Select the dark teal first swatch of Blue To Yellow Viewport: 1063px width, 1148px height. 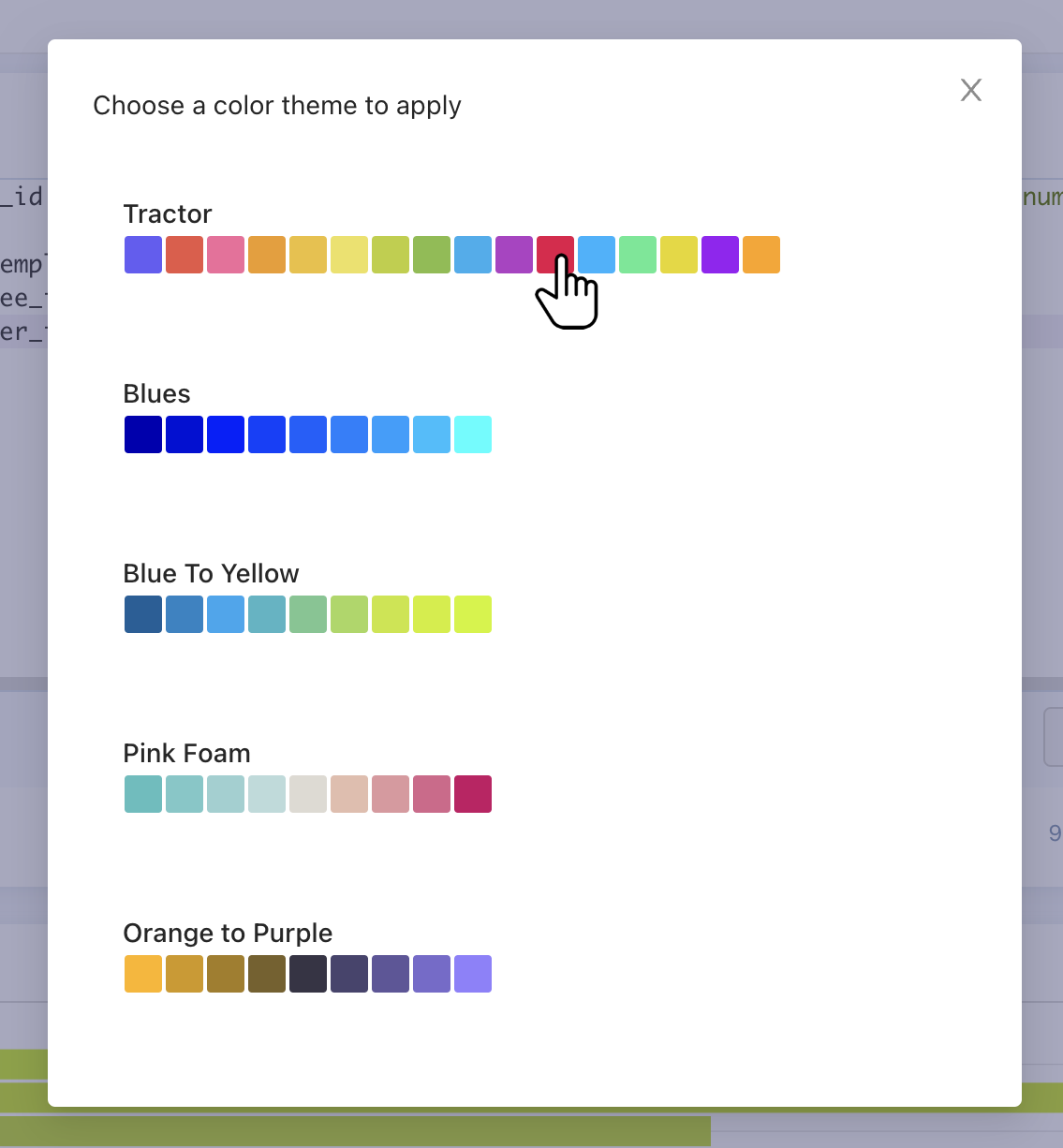(142, 613)
